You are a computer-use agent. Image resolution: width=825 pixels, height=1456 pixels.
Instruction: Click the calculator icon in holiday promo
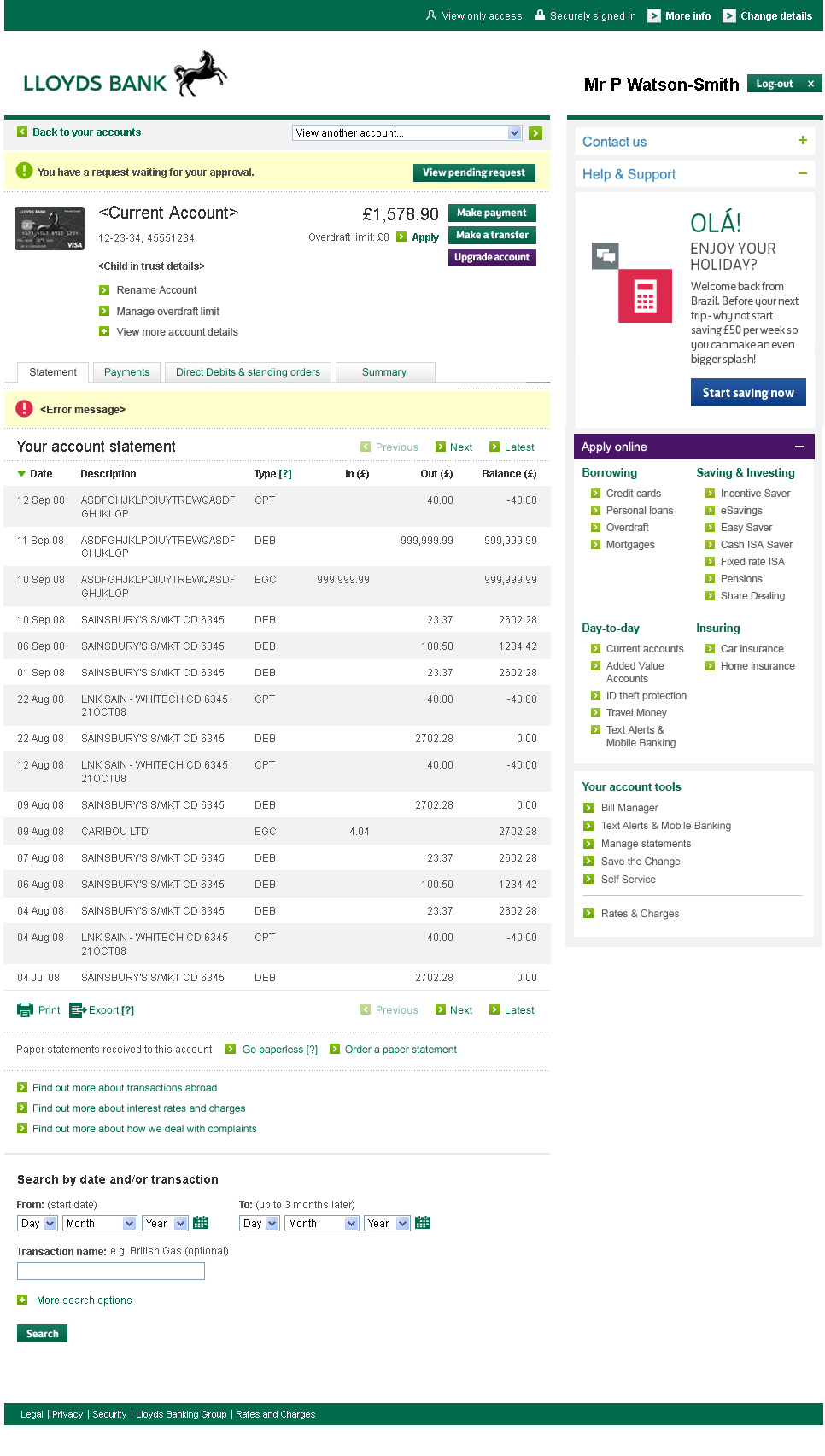coord(645,296)
